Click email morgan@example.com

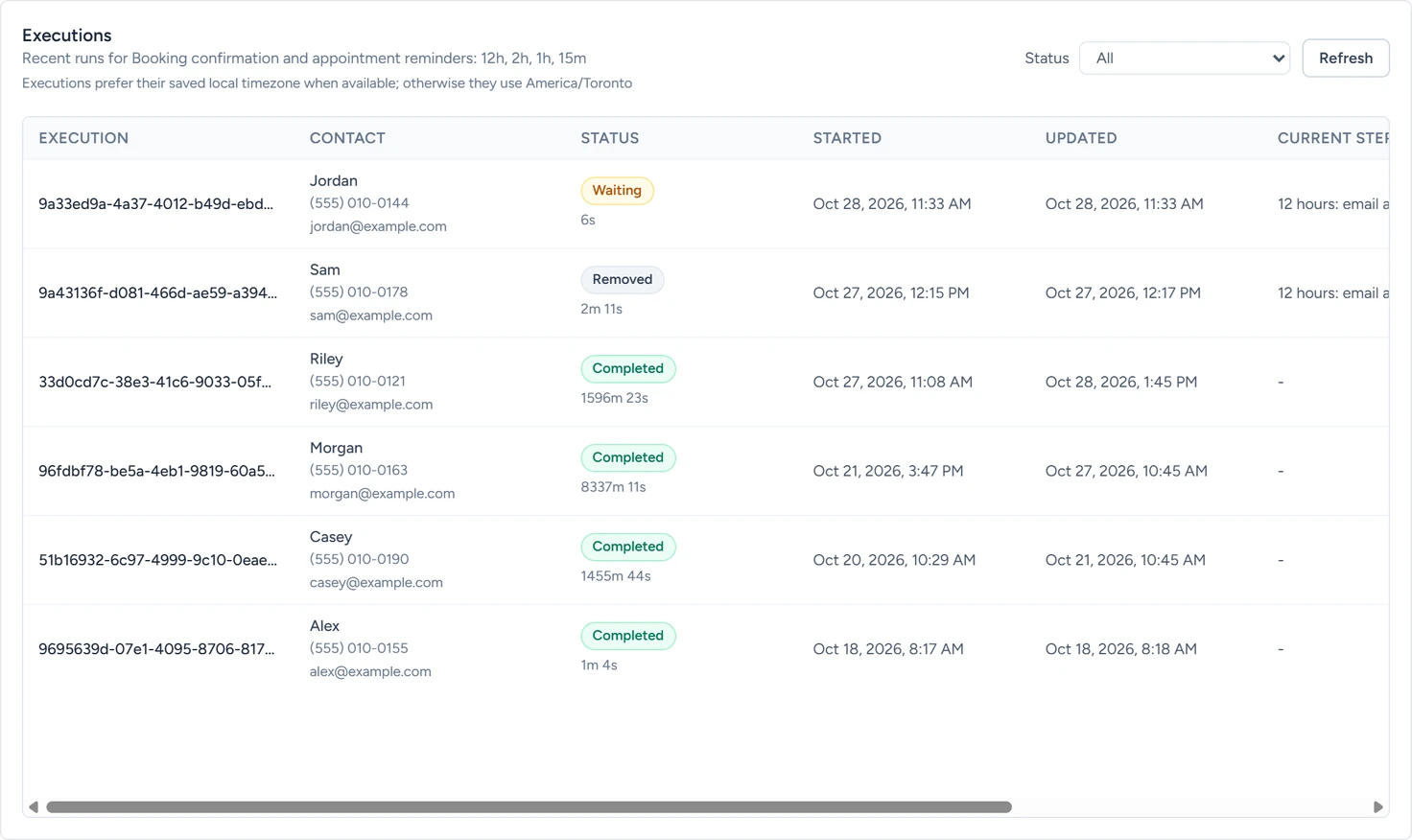click(383, 495)
